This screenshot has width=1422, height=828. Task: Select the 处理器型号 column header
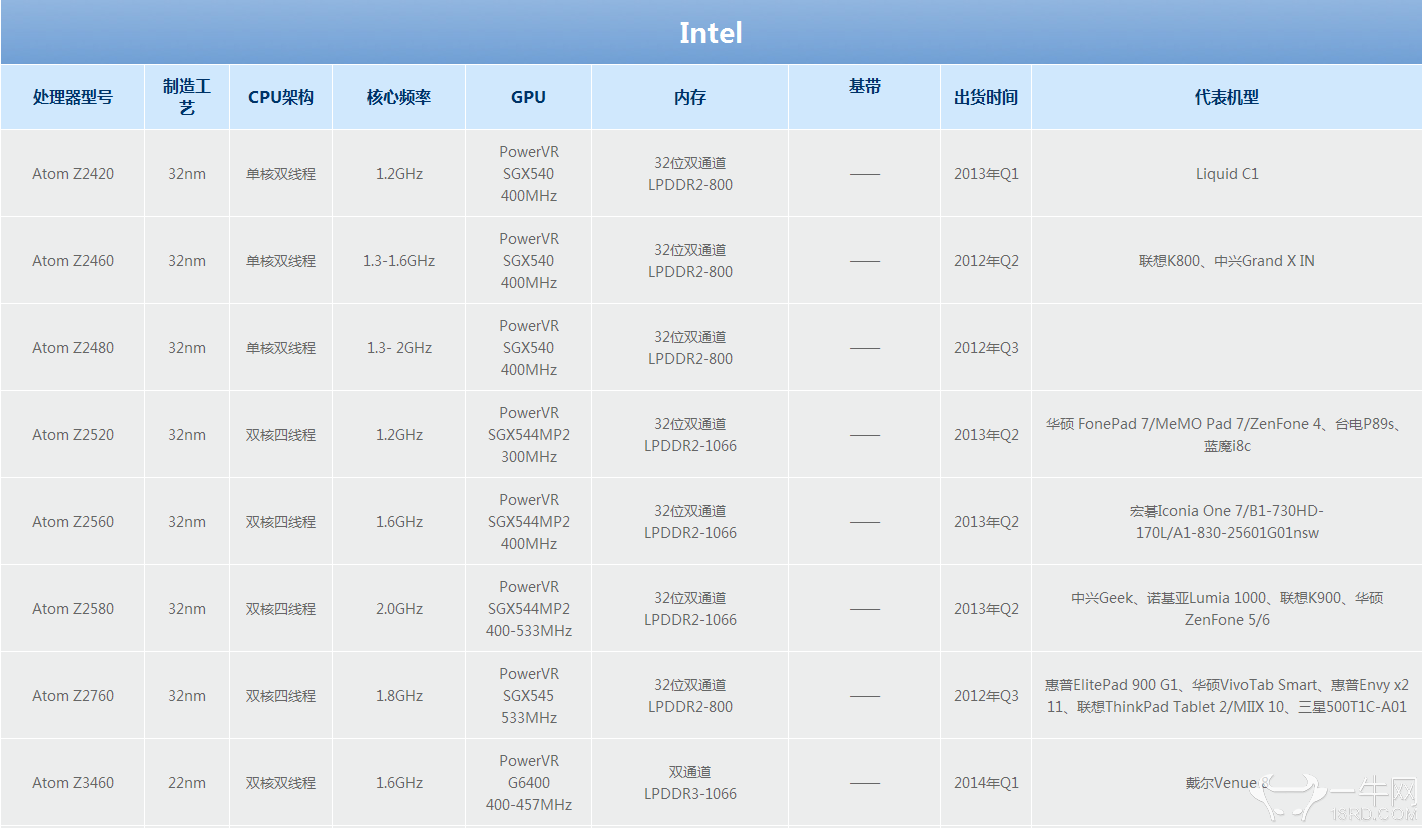pyautogui.click(x=73, y=97)
